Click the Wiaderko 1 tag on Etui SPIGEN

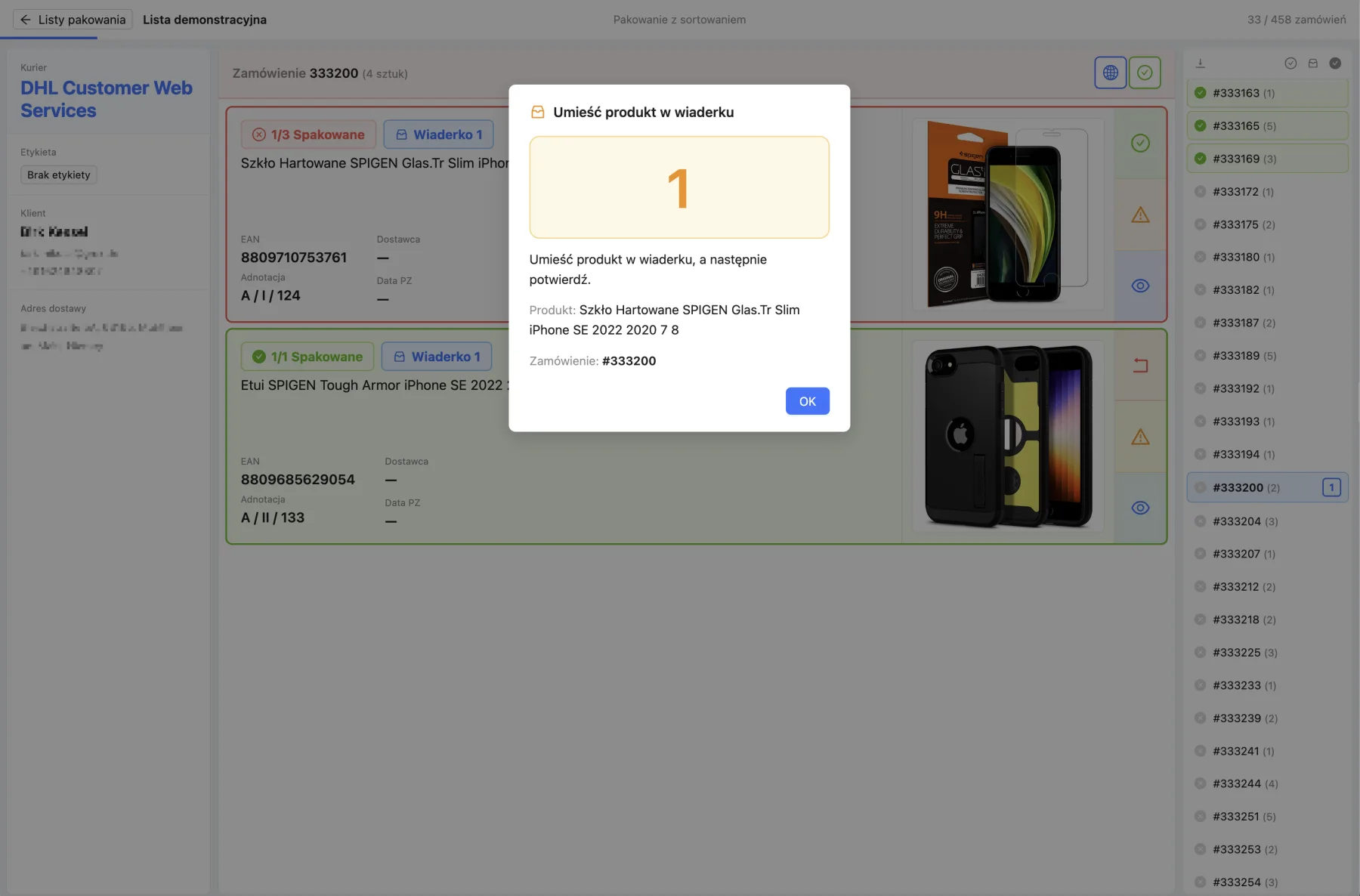click(437, 357)
